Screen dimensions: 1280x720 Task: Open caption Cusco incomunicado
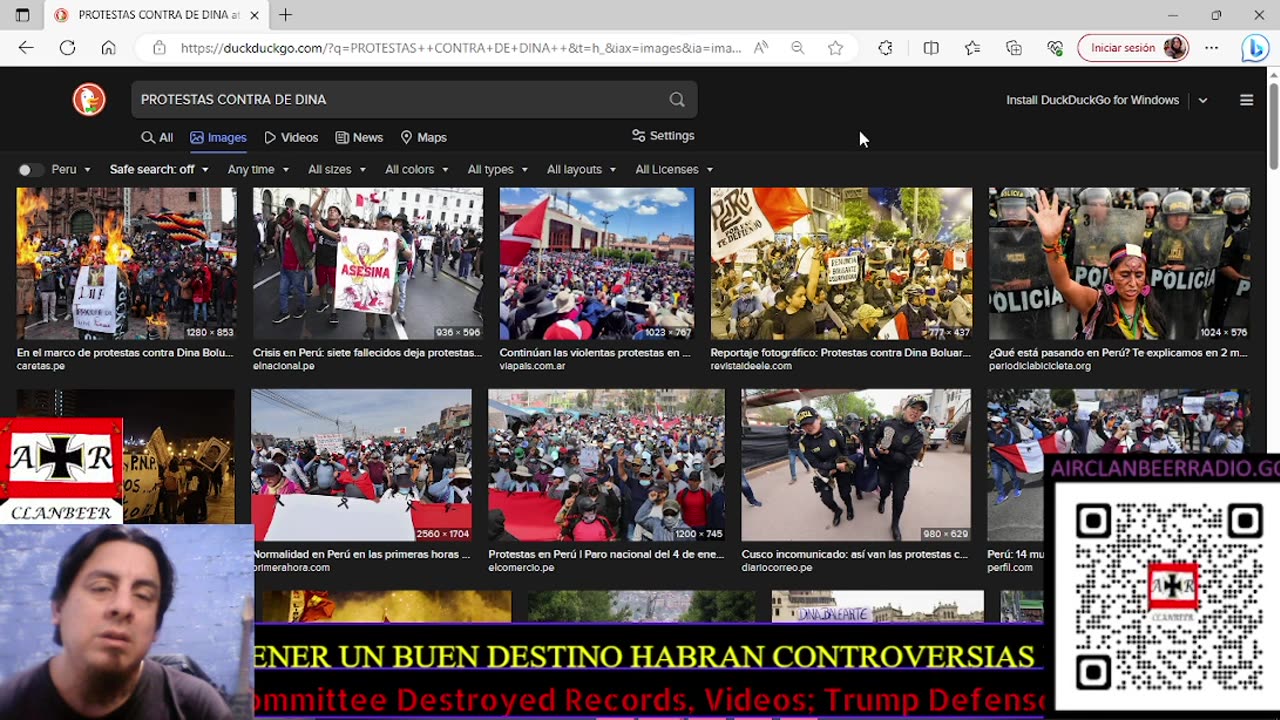tap(854, 554)
